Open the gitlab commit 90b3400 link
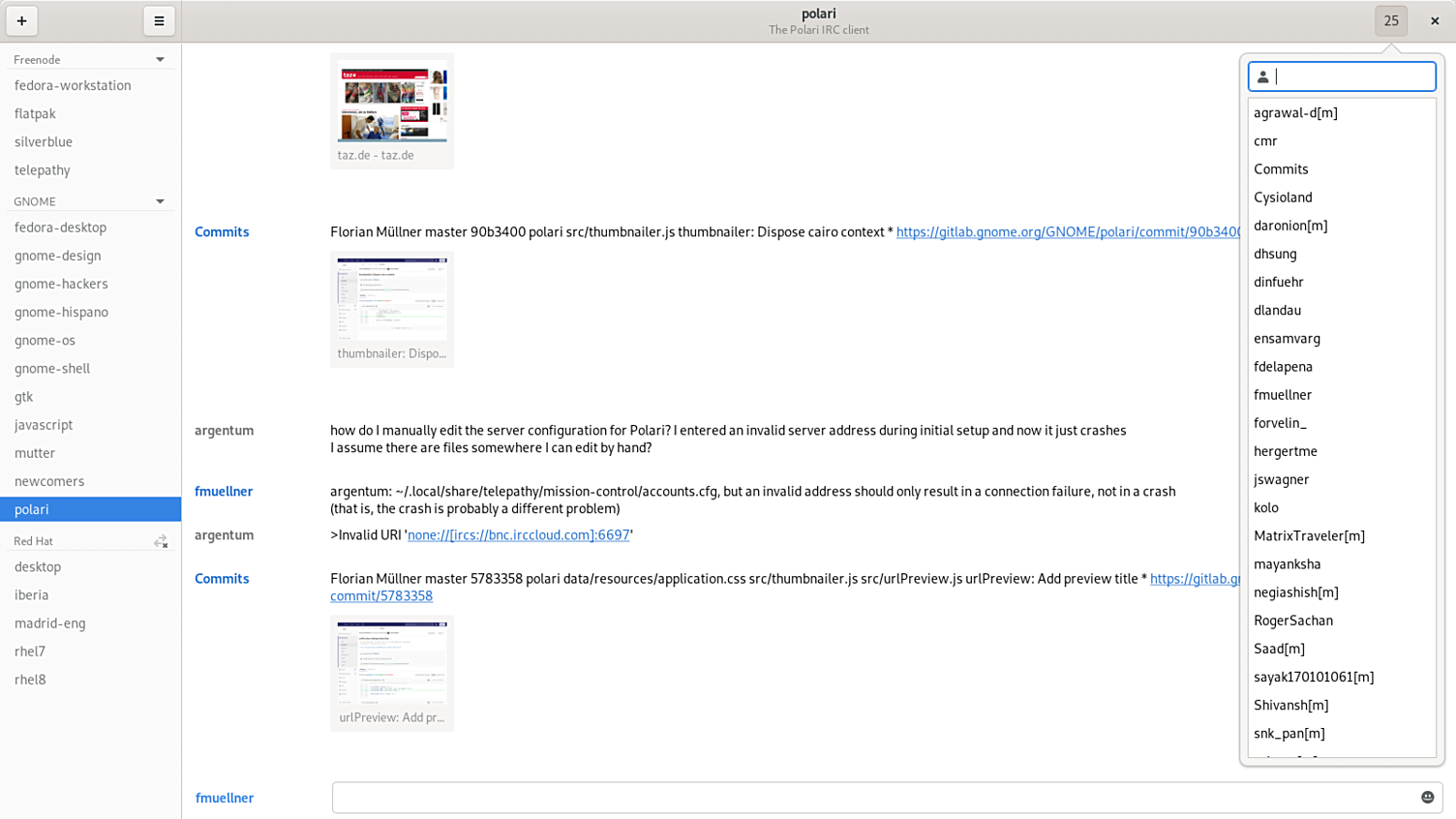This screenshot has height=819, width=1456. pos(1067,232)
